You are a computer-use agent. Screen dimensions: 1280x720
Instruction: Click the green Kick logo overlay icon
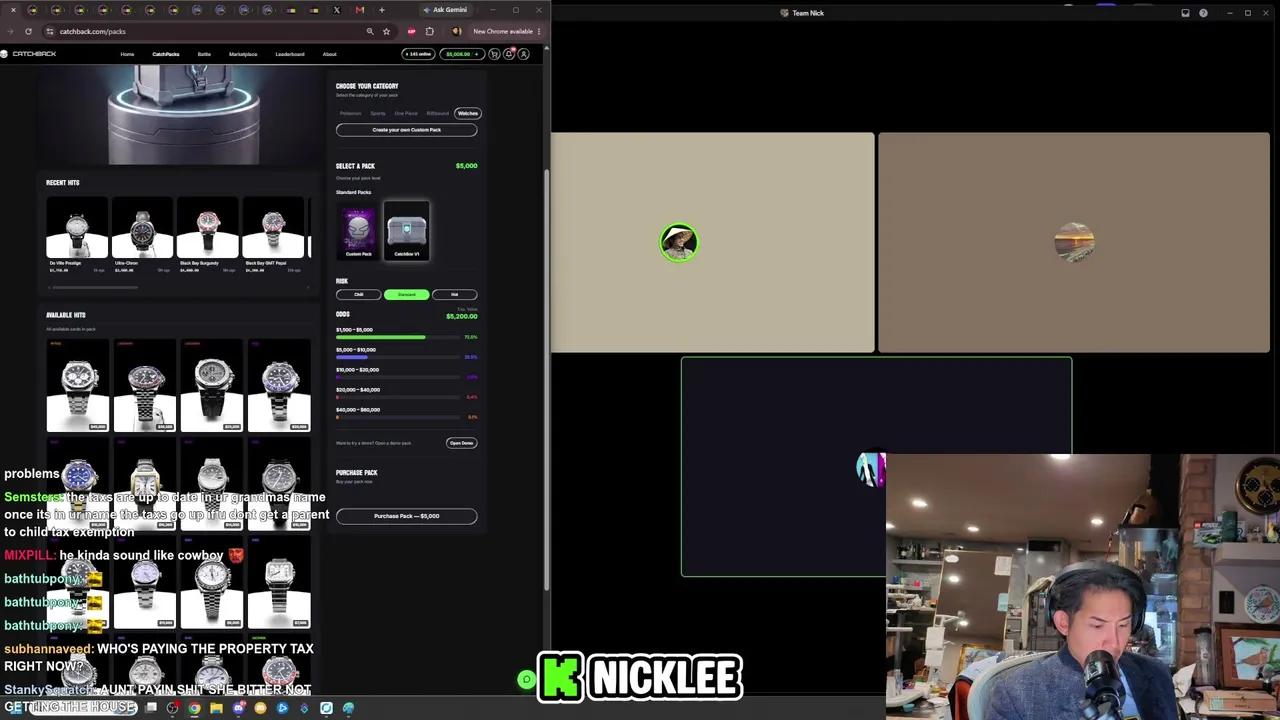(560, 678)
